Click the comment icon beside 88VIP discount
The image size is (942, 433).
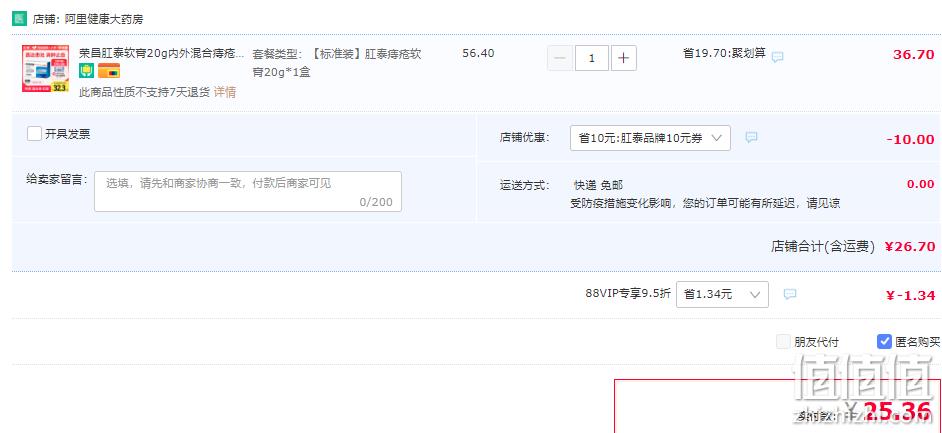791,294
